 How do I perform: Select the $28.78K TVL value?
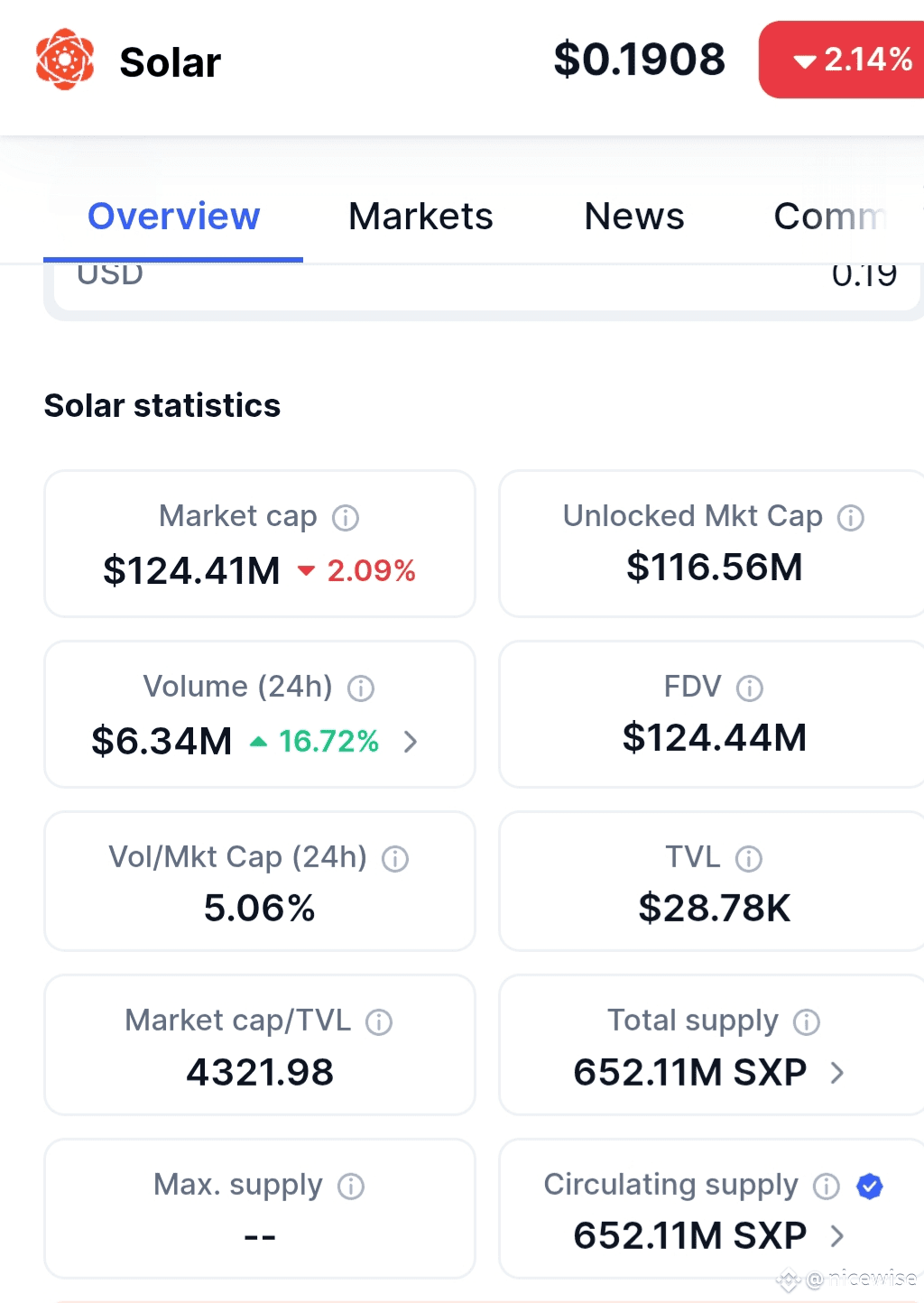pos(715,909)
